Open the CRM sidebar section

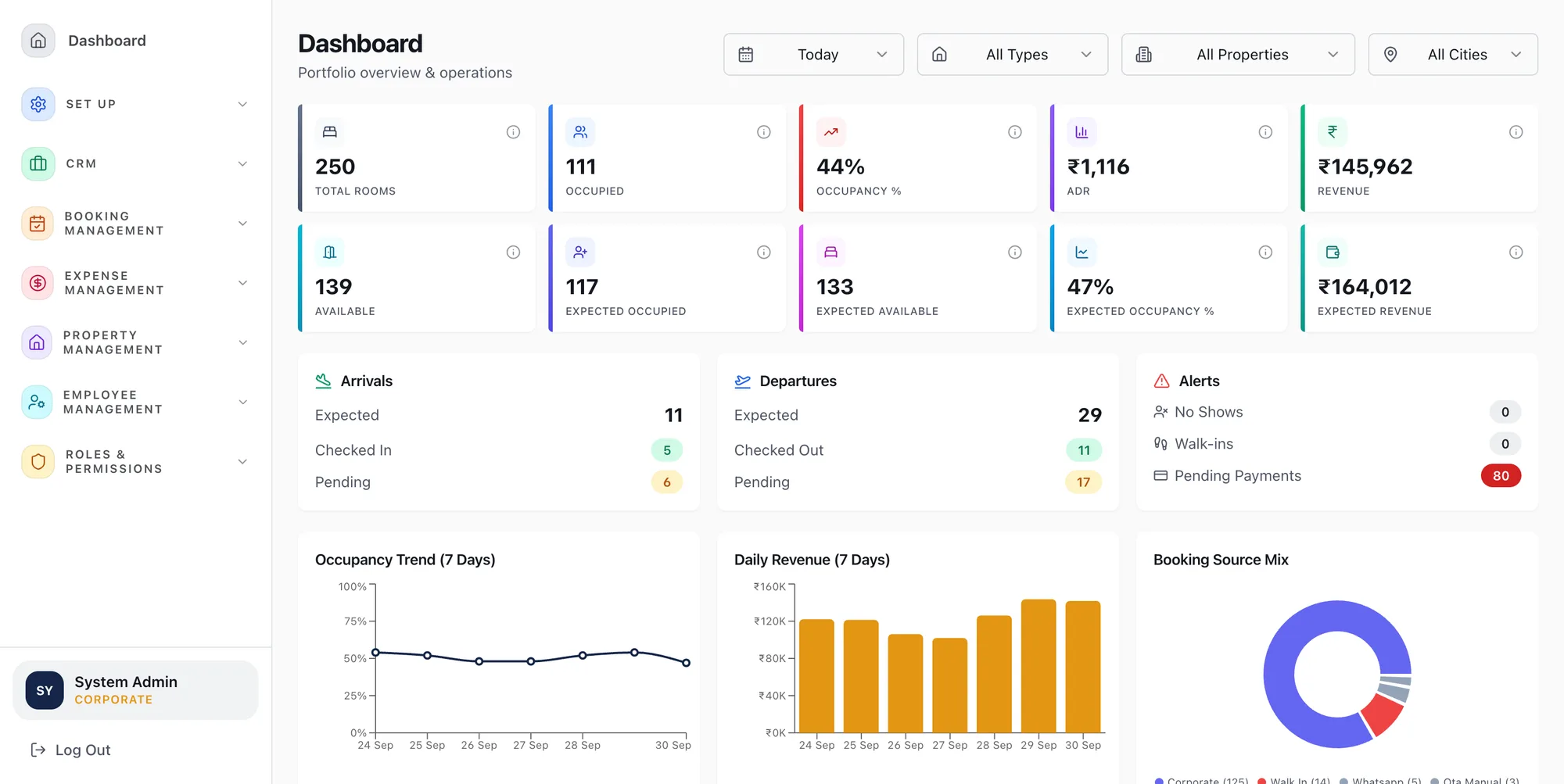coord(135,163)
